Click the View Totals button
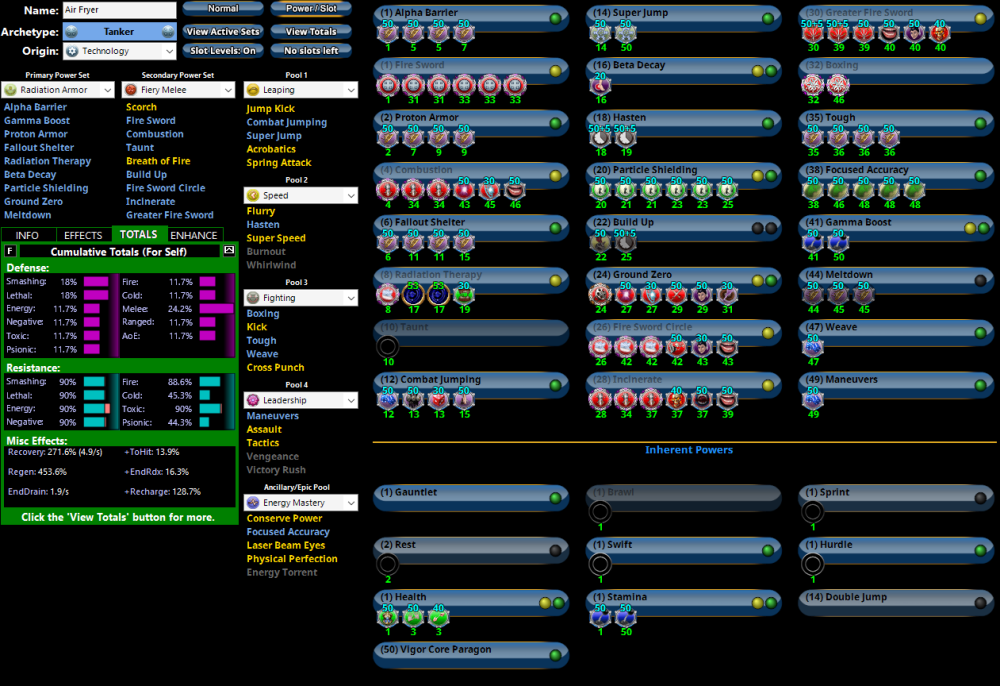This screenshot has width=1000, height=686. (x=310, y=31)
